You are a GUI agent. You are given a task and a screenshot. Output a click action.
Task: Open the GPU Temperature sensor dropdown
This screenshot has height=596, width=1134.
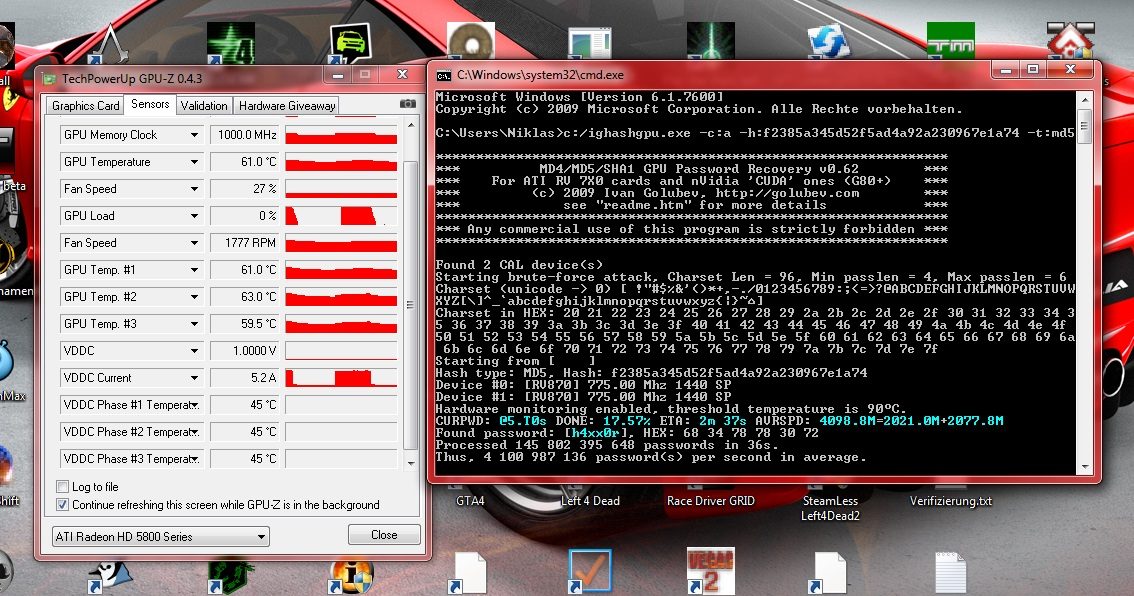tap(194, 162)
